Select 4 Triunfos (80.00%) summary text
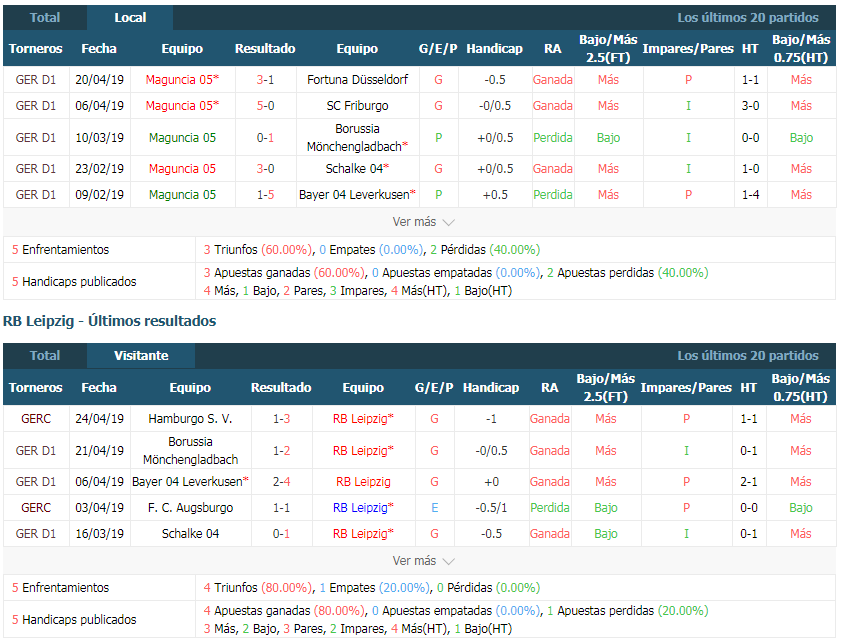The width and height of the screenshot is (841, 640). 258,588
